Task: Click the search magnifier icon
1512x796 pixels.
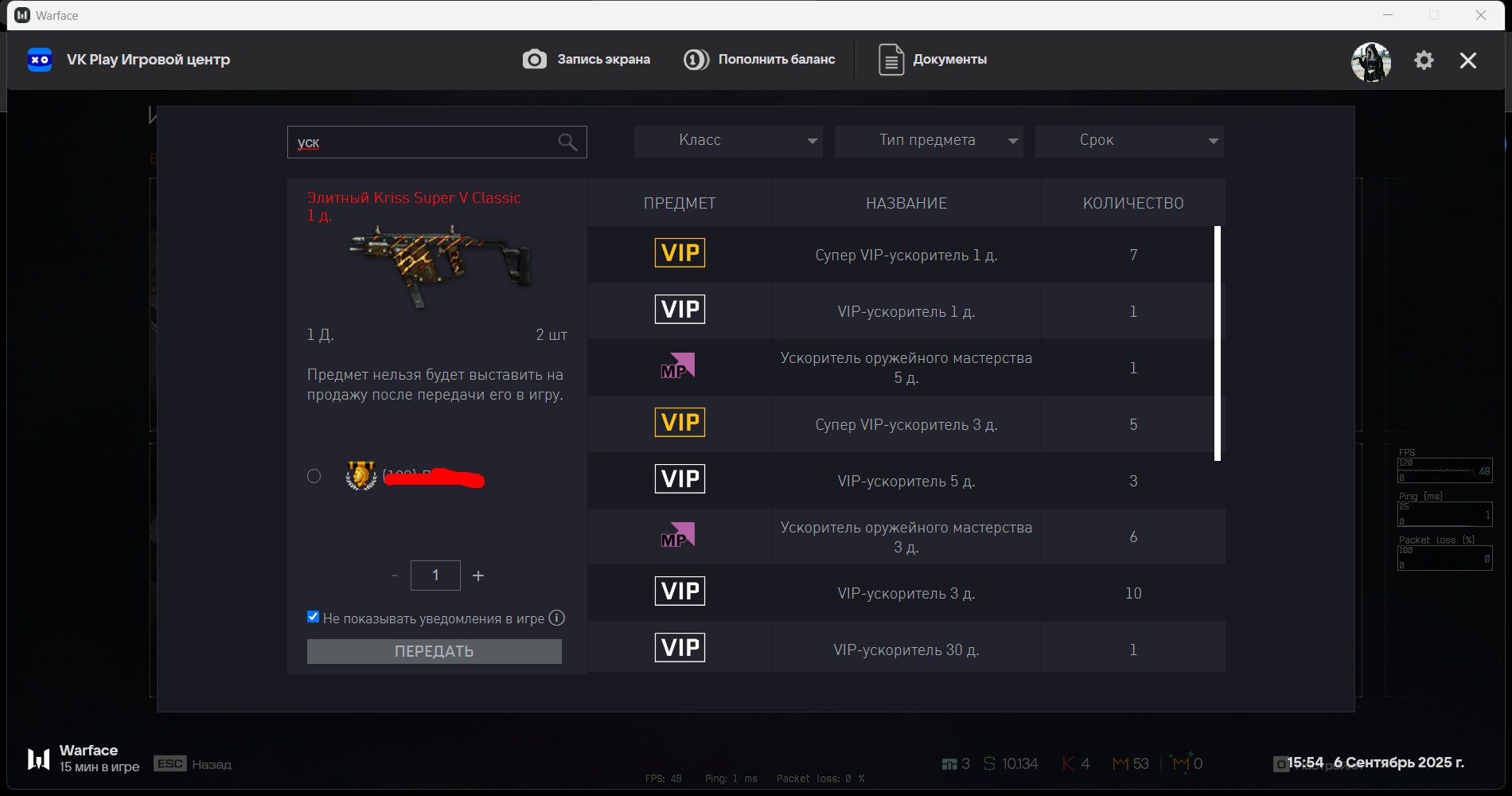Action: [567, 142]
